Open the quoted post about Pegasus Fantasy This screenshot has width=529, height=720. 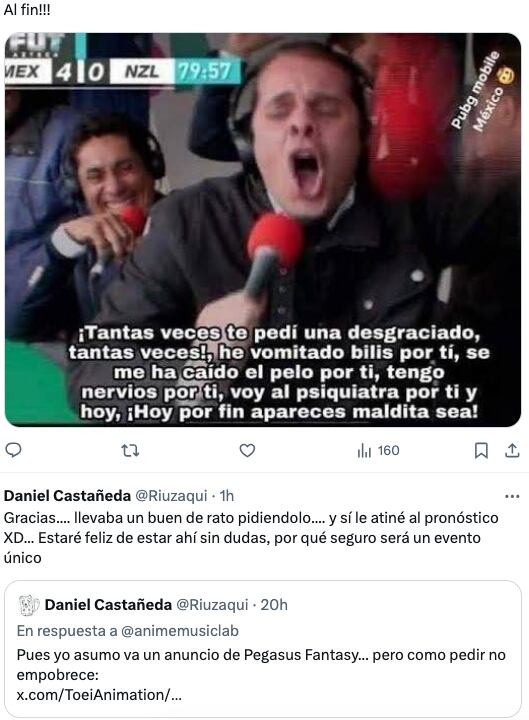(263, 648)
